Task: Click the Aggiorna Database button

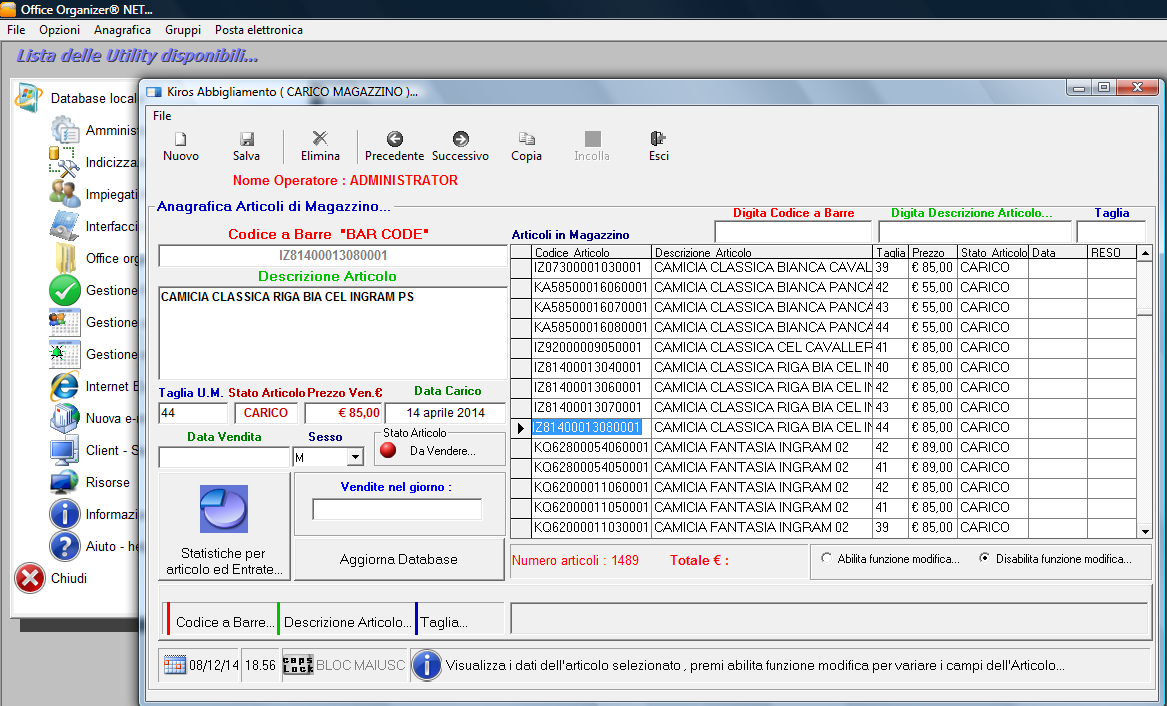Action: pos(399,559)
